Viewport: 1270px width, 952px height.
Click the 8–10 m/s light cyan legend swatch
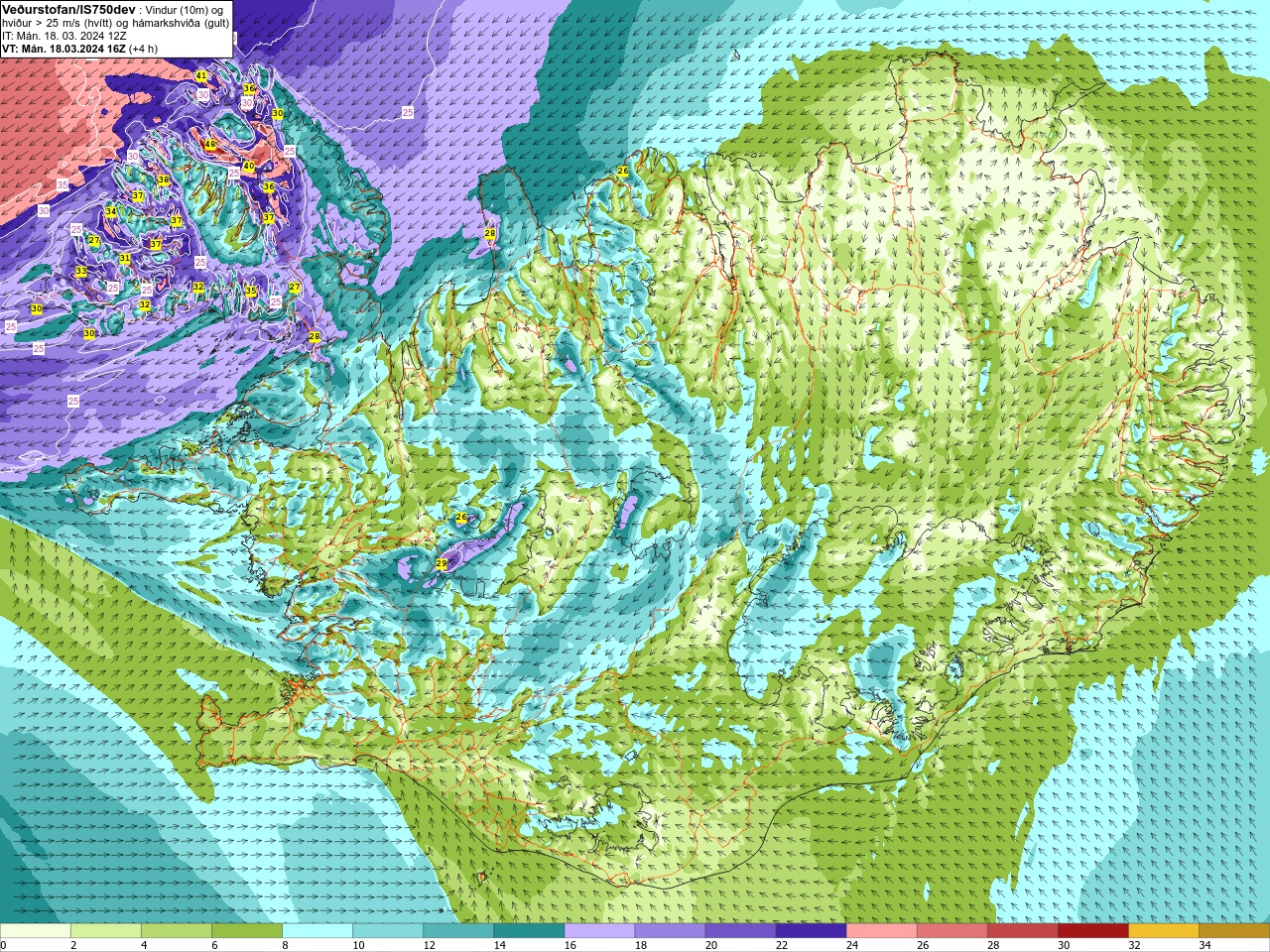coord(317,930)
